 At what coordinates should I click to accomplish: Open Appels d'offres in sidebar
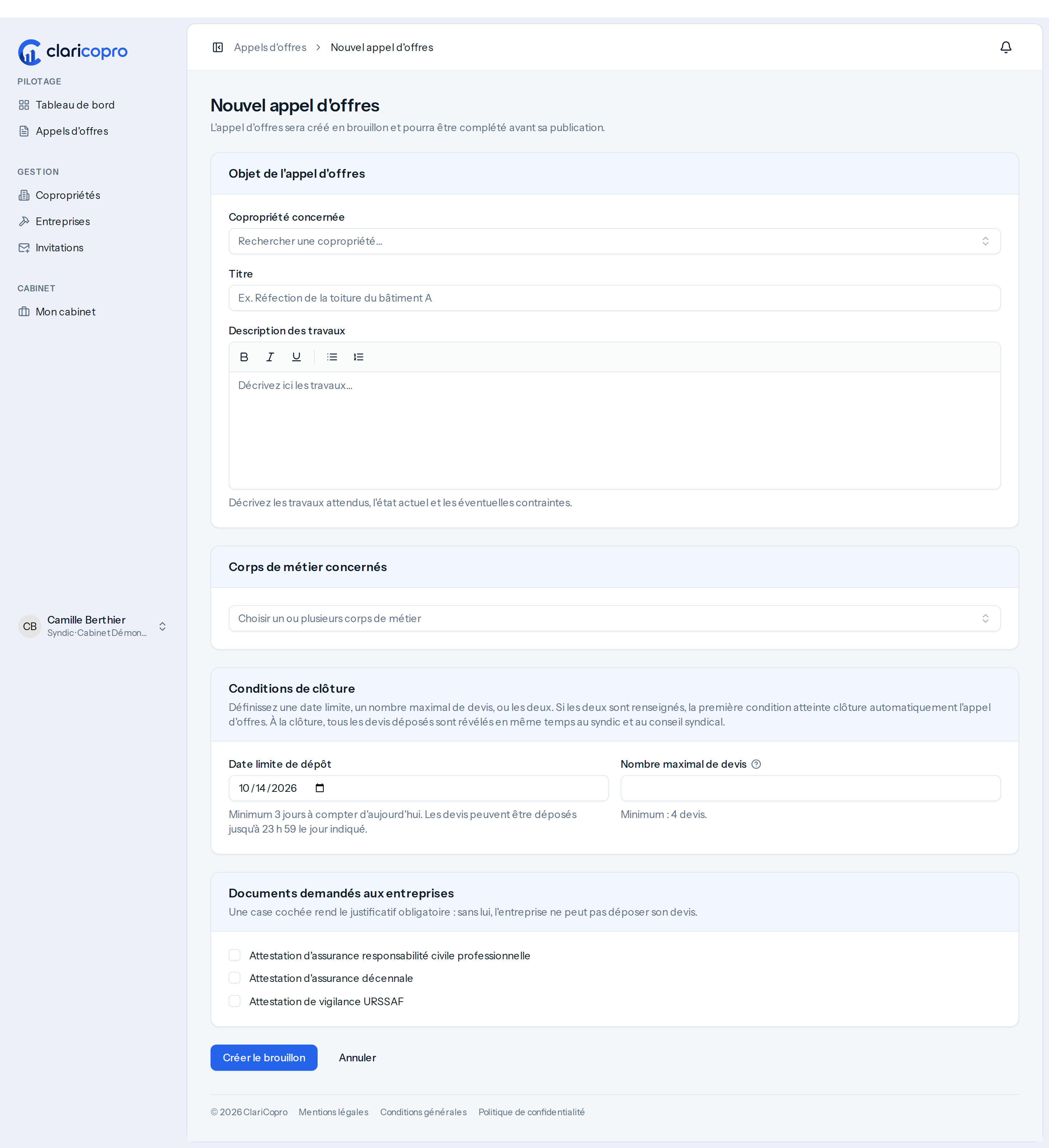(93, 131)
